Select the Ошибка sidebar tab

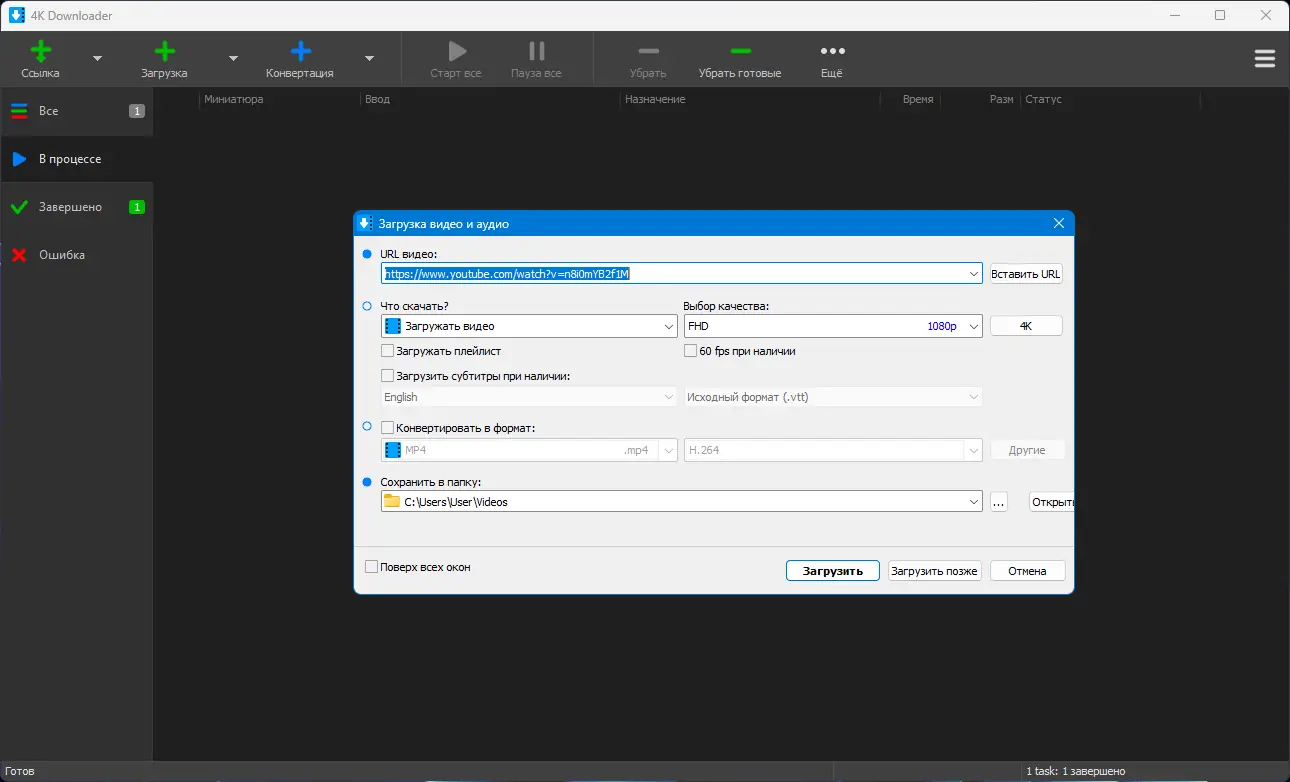[62, 255]
